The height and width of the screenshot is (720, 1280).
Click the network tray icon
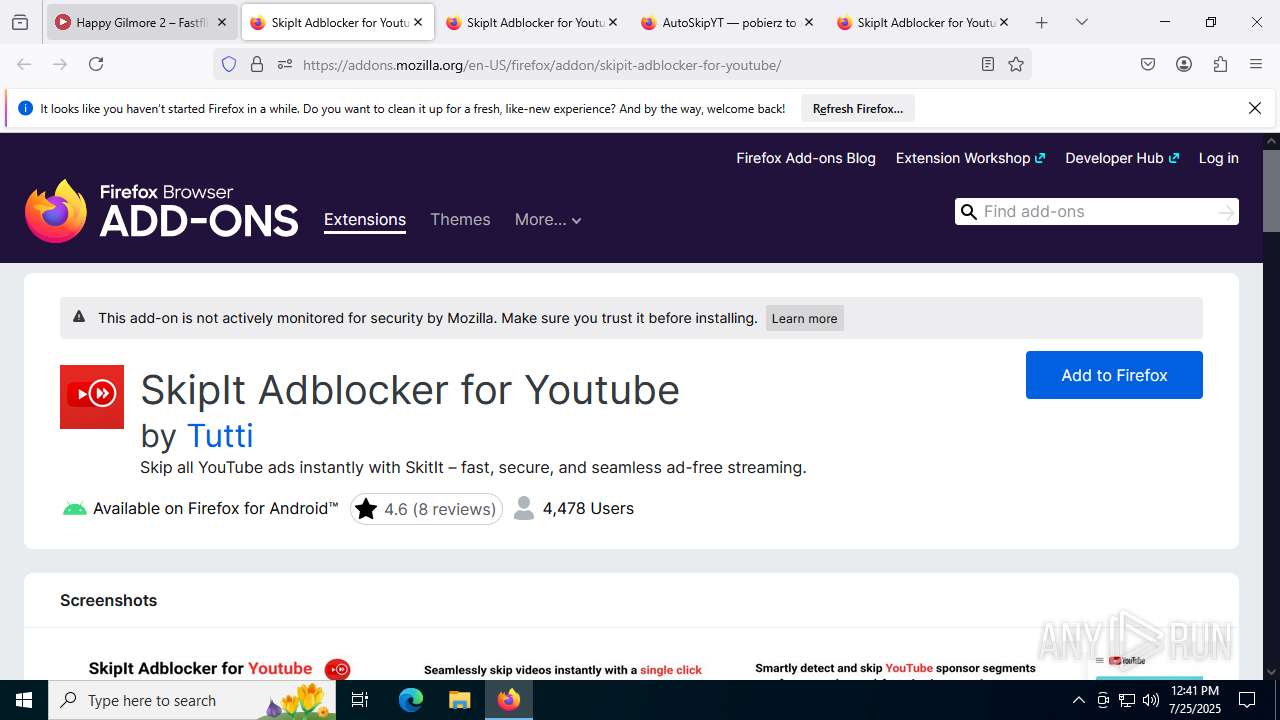click(x=1127, y=700)
